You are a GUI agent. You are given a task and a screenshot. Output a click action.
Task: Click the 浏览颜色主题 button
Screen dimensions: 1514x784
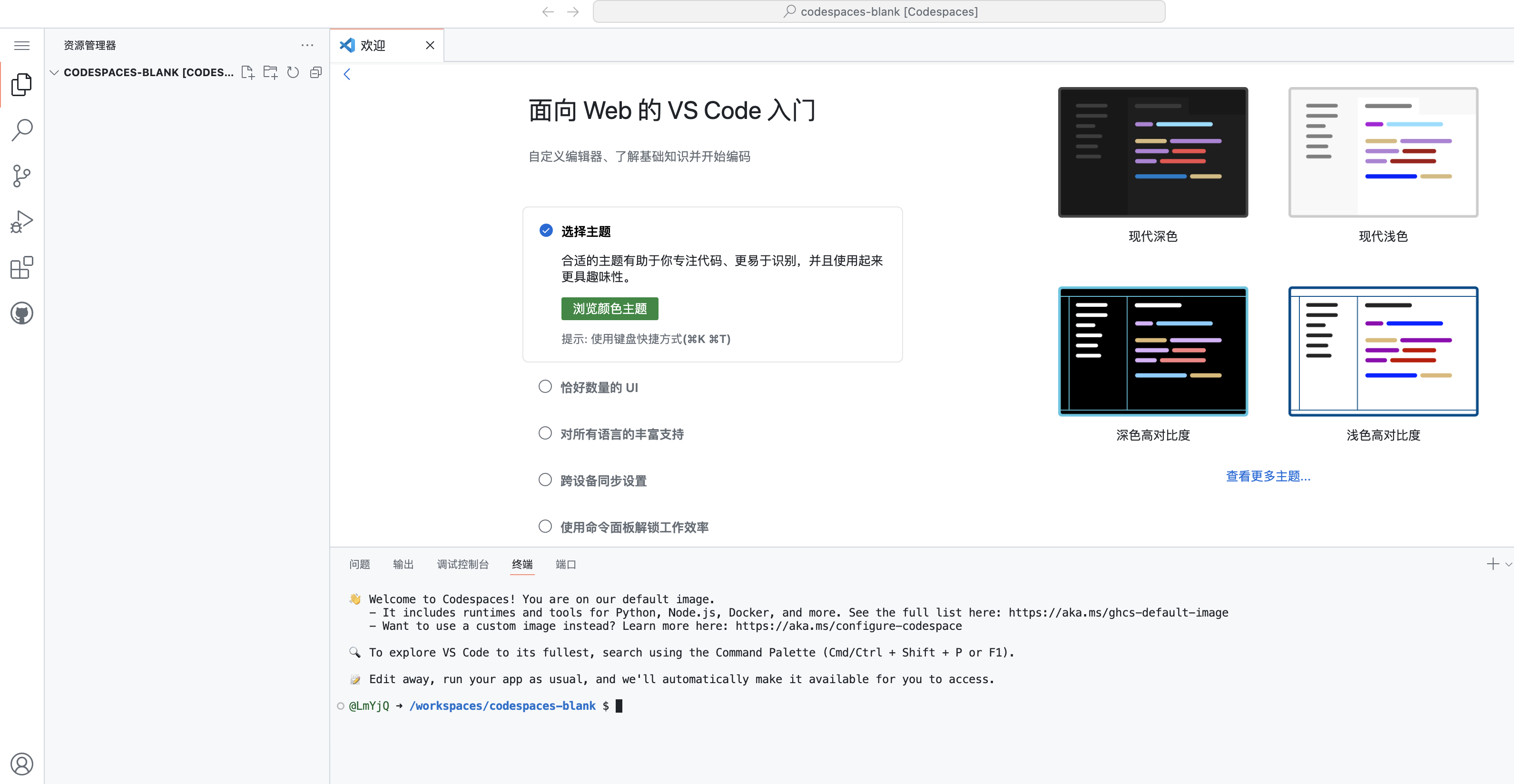pos(609,309)
